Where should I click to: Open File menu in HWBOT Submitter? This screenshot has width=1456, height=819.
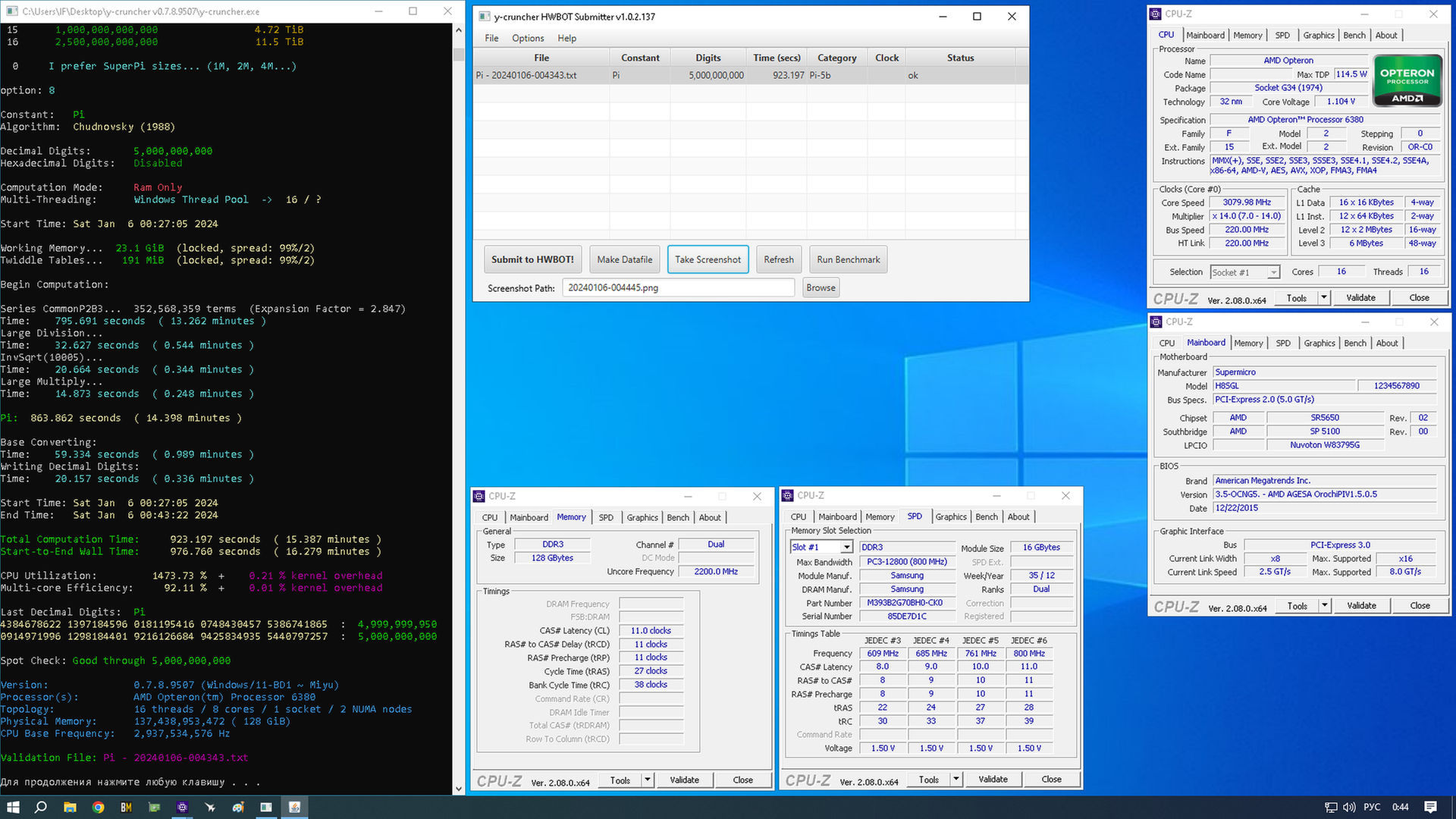coord(491,38)
